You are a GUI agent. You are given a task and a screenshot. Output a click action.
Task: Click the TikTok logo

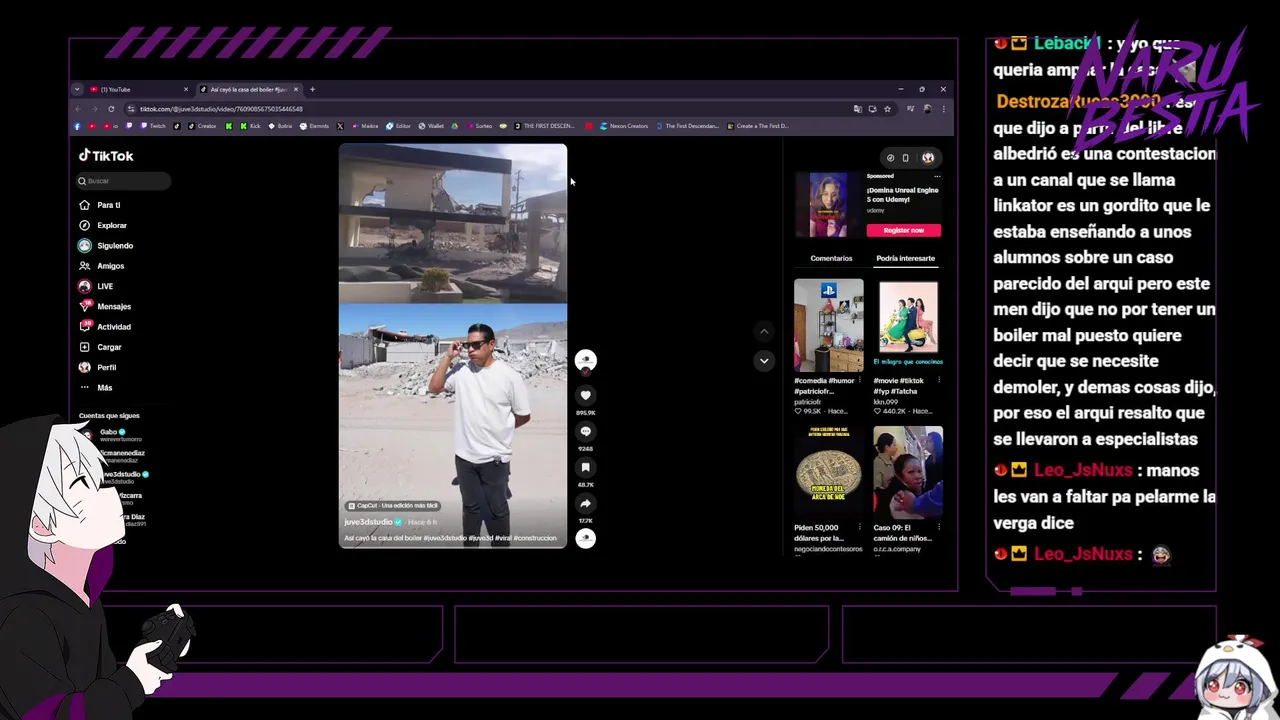pos(106,156)
